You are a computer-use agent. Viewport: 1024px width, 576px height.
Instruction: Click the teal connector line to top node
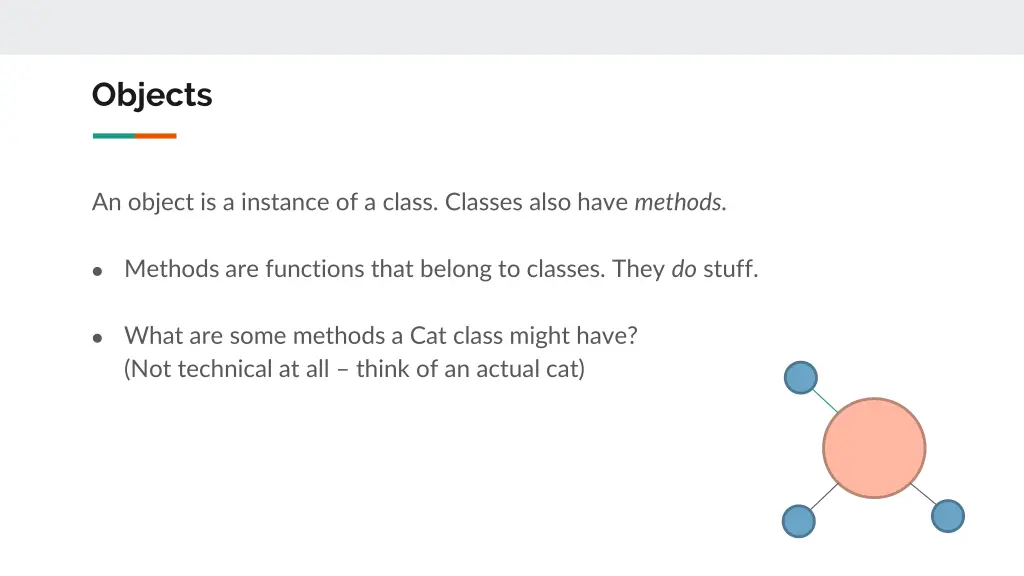[825, 401]
